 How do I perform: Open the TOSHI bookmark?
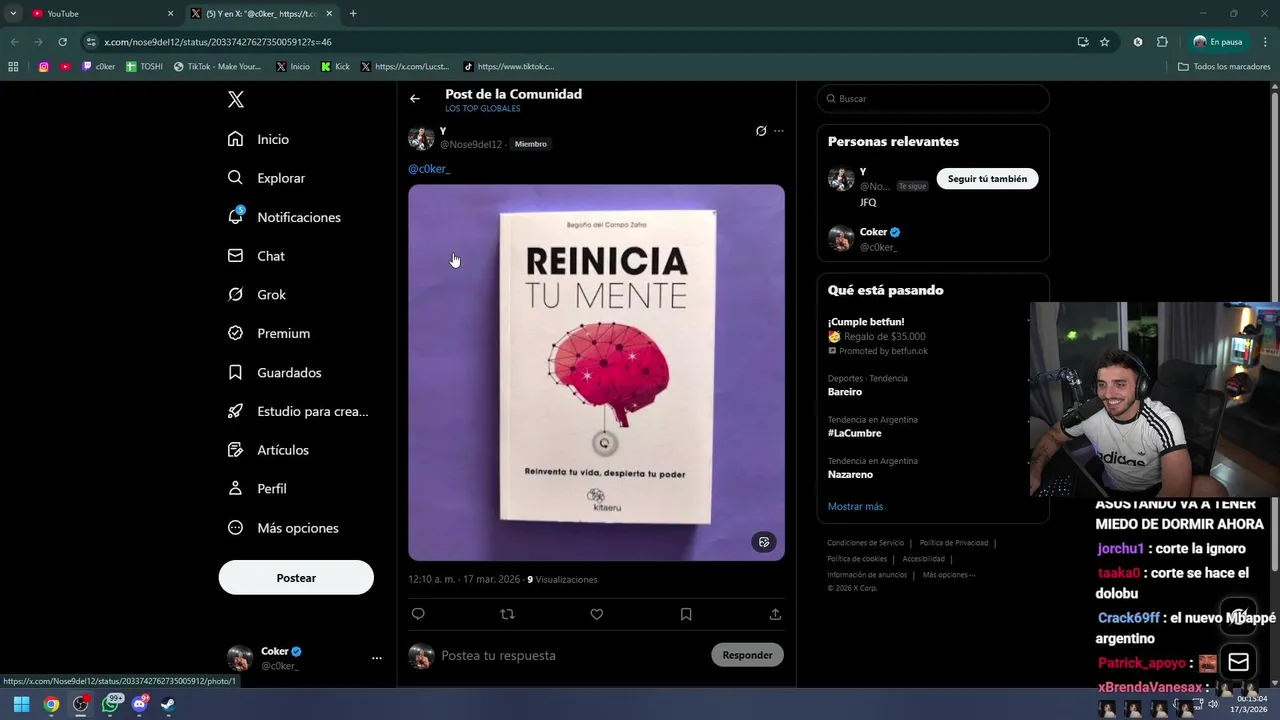(144, 67)
